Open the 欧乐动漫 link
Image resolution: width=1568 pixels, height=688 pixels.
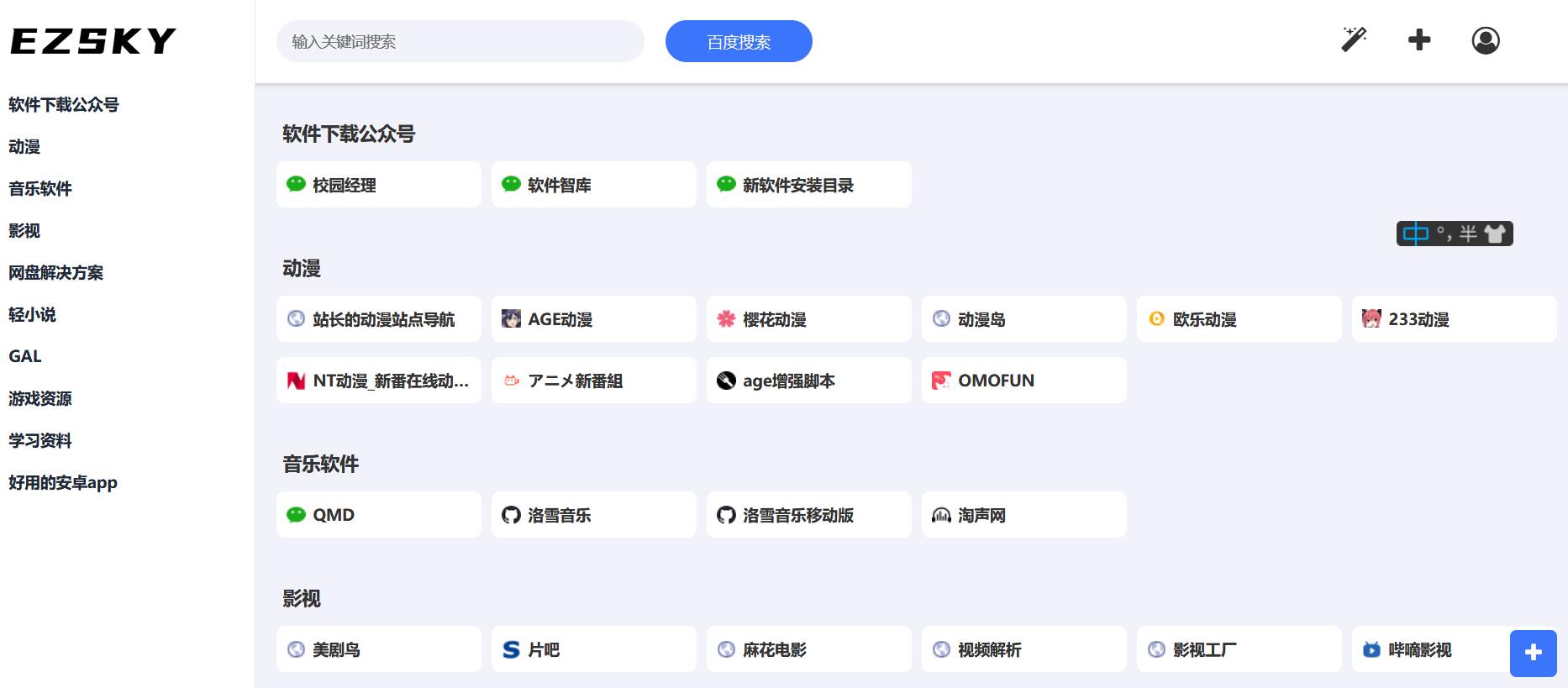1239,319
